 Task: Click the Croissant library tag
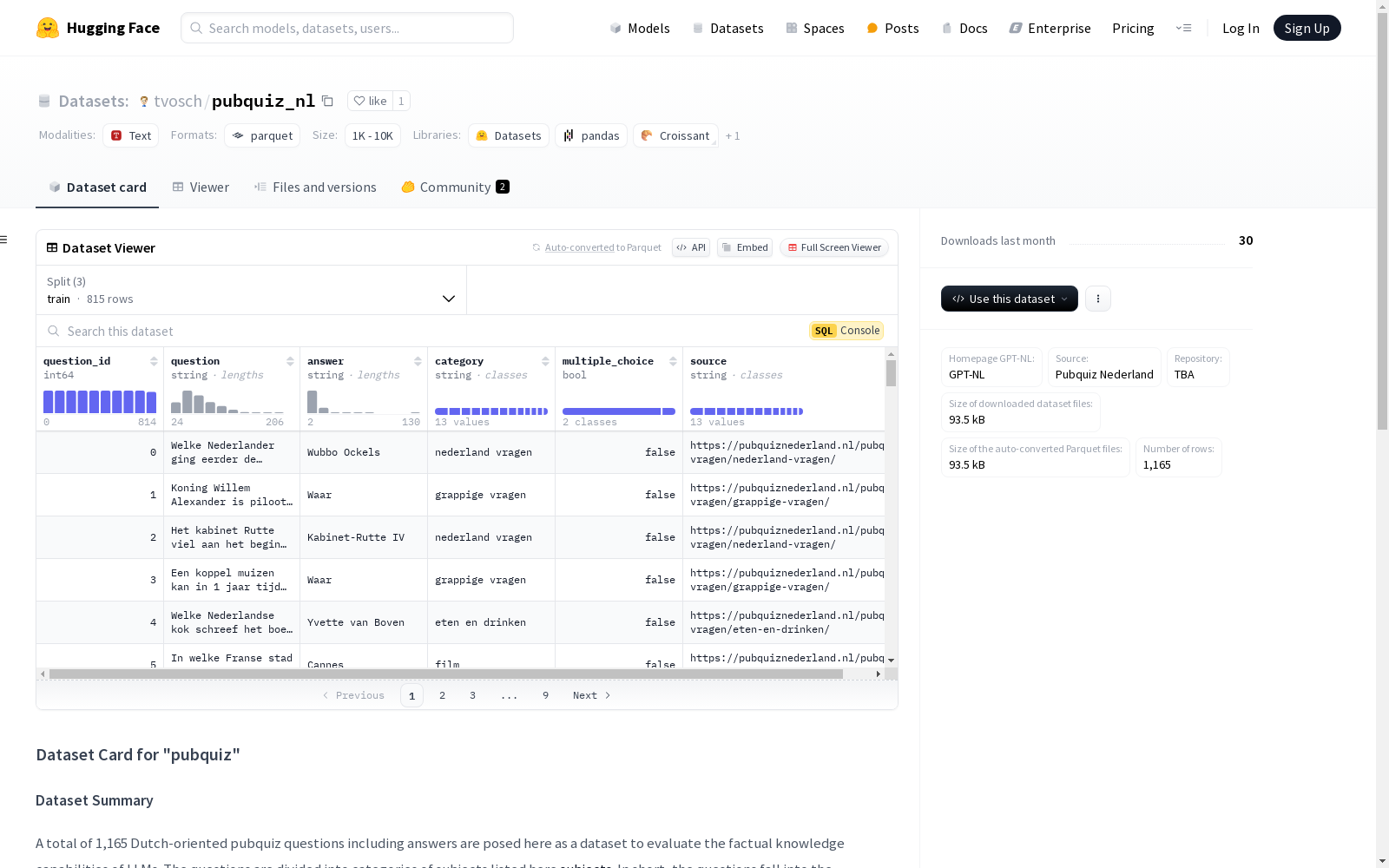click(675, 135)
